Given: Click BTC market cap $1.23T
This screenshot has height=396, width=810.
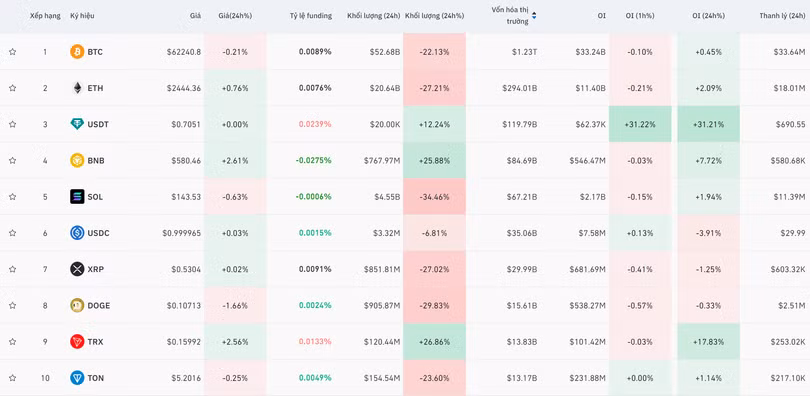Looking at the screenshot, I should point(523,52).
